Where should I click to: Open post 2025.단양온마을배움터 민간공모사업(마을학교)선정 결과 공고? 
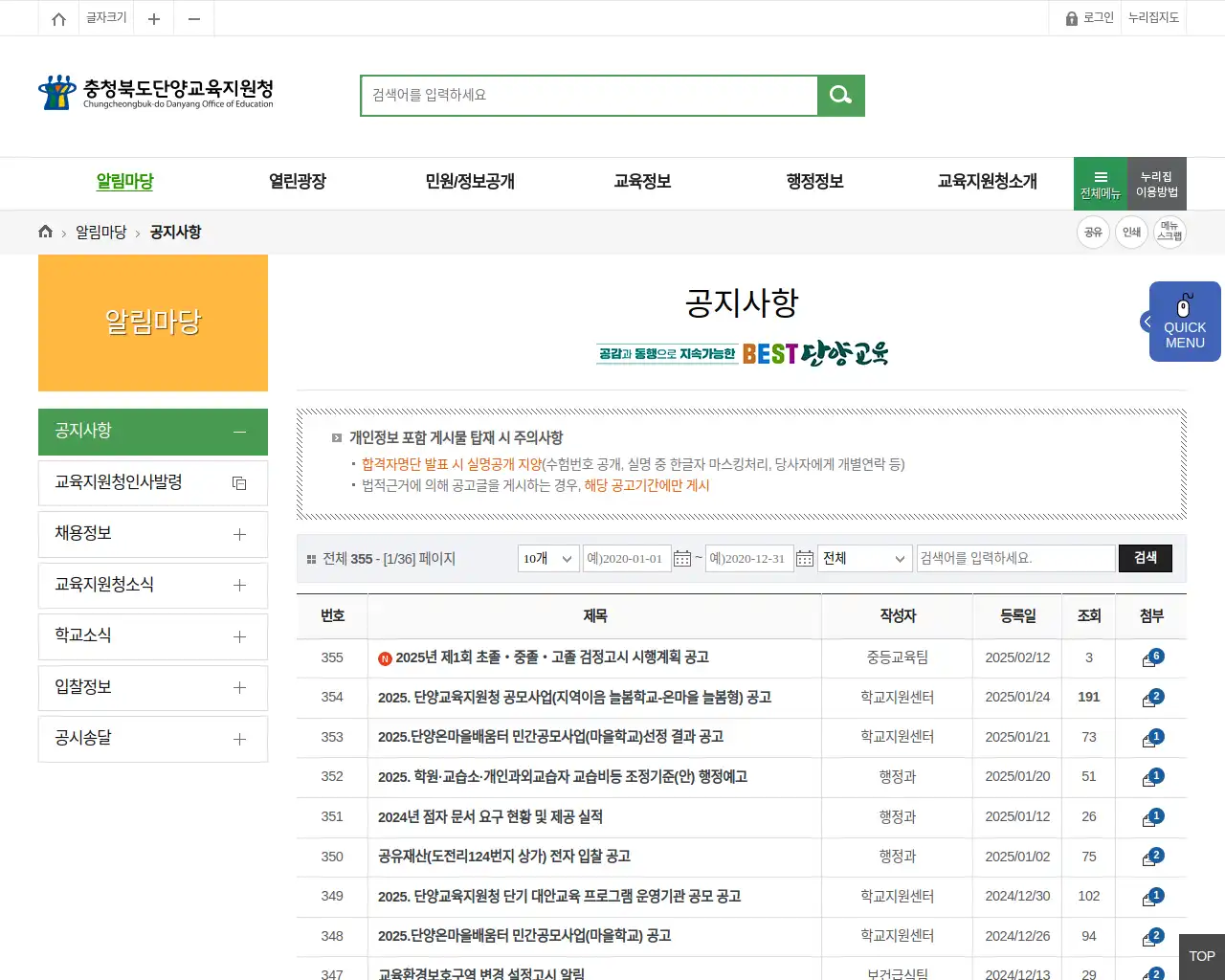click(x=550, y=737)
